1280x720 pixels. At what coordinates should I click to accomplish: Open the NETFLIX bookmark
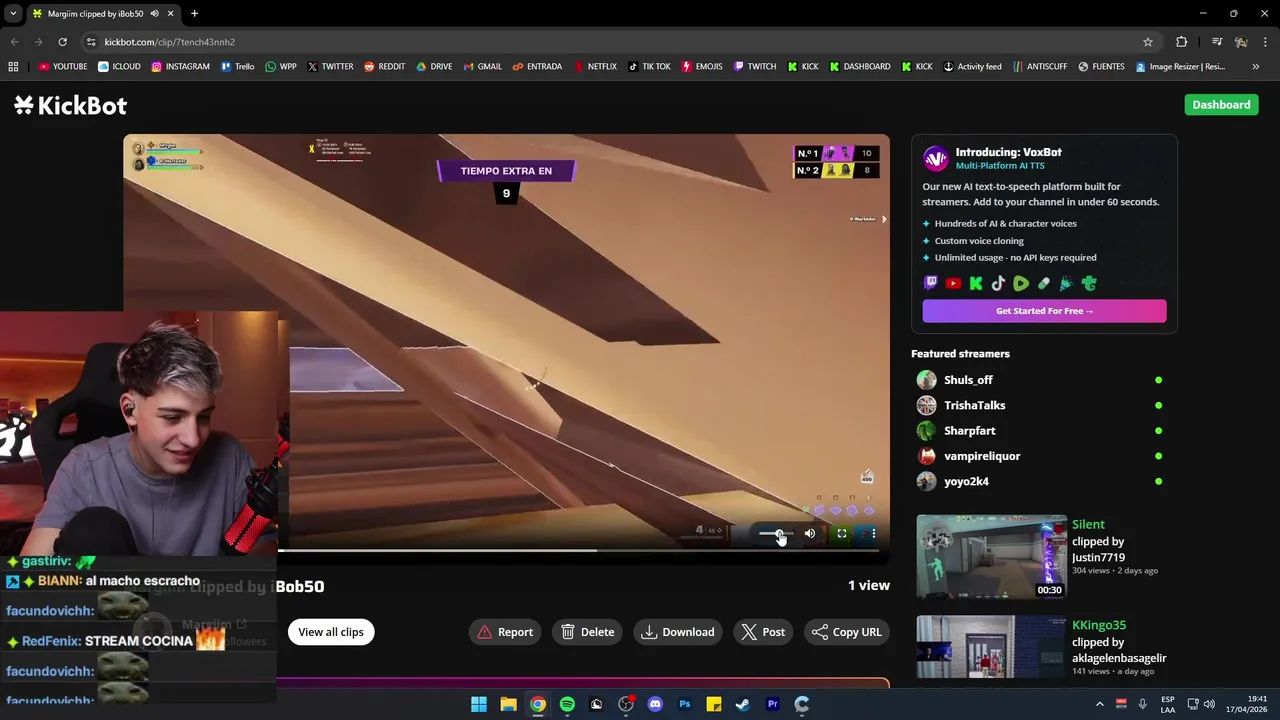click(594, 67)
